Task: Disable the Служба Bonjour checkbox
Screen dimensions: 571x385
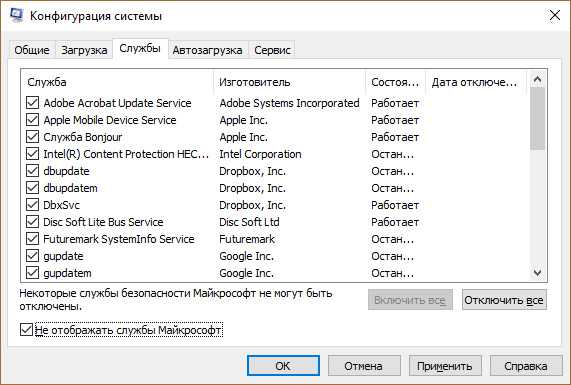Action: [32, 137]
